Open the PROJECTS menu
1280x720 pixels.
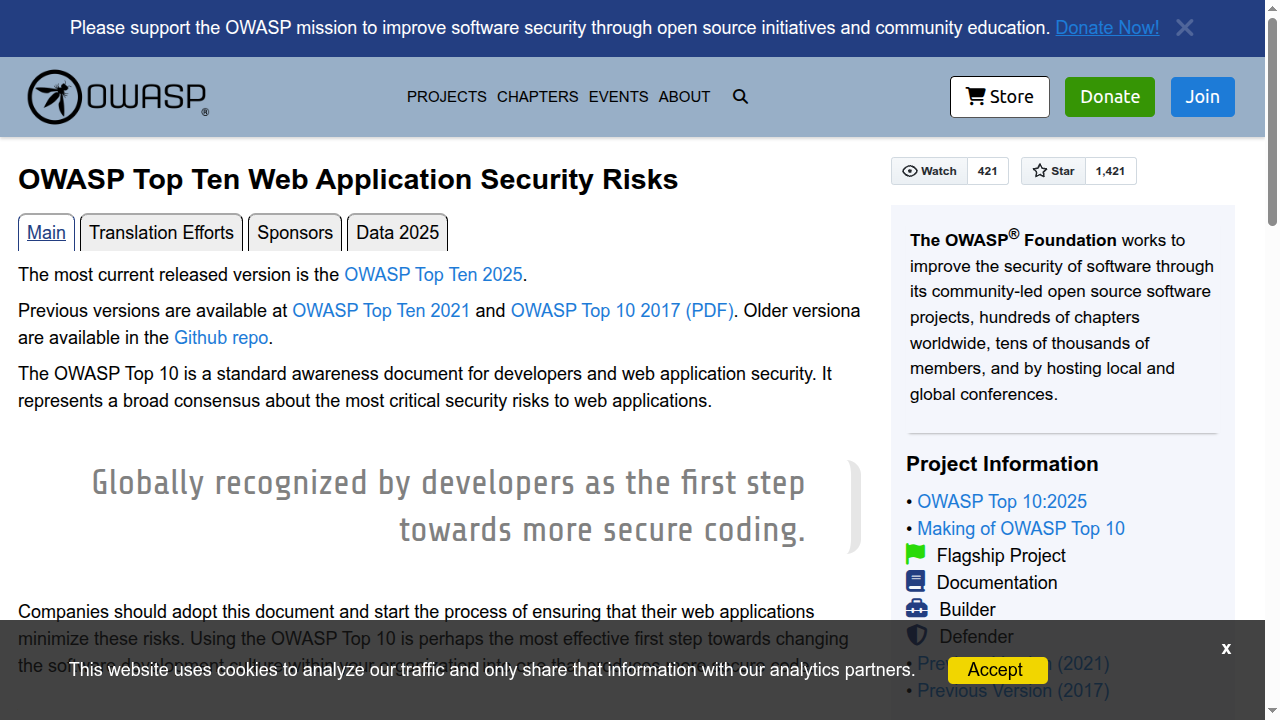(x=447, y=97)
